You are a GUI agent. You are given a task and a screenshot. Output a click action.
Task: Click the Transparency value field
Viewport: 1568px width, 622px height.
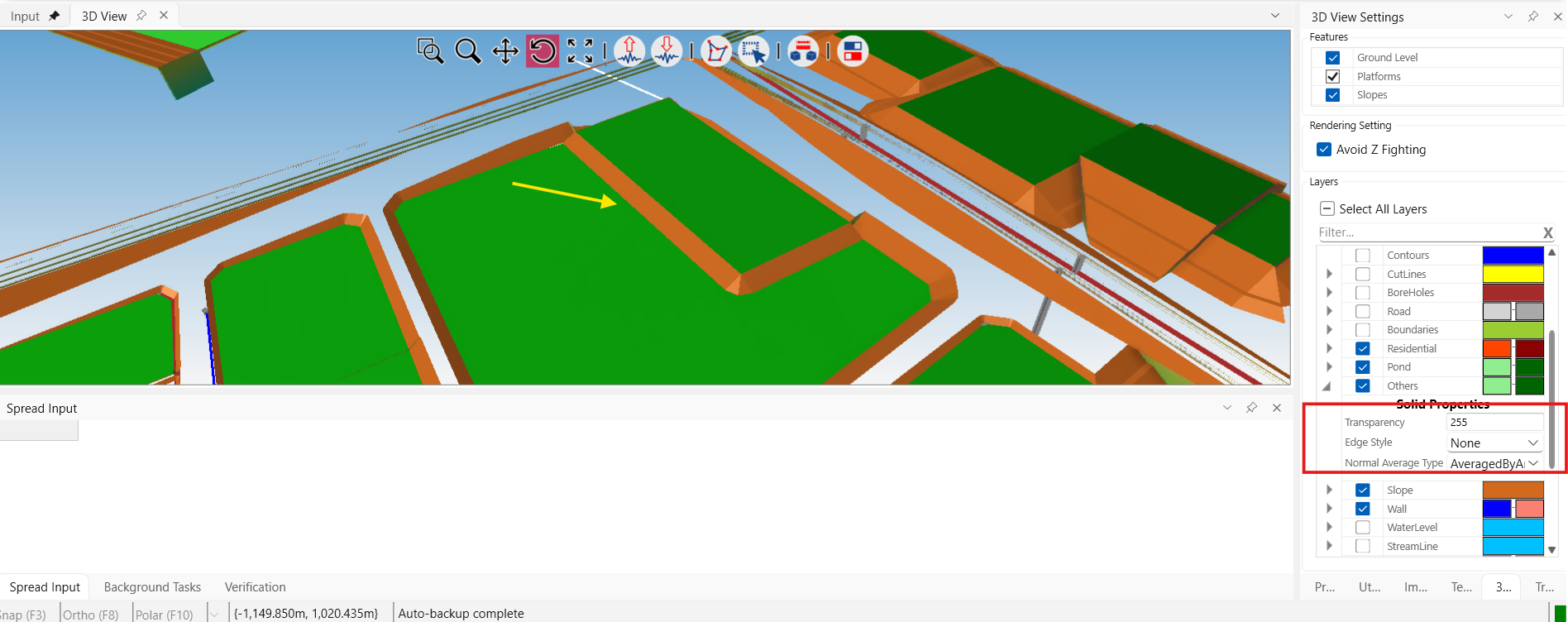[1495, 423]
